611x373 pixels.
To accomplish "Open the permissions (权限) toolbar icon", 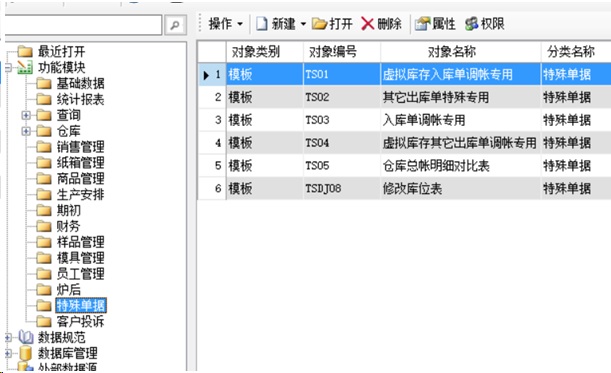I will (471, 24).
